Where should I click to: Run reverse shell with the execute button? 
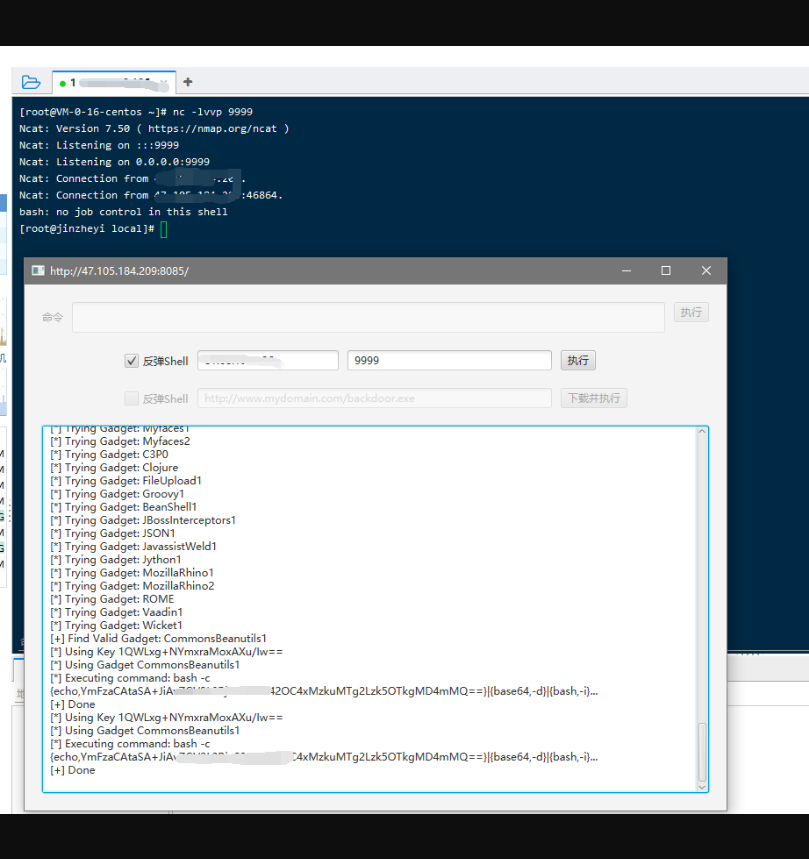coord(578,360)
